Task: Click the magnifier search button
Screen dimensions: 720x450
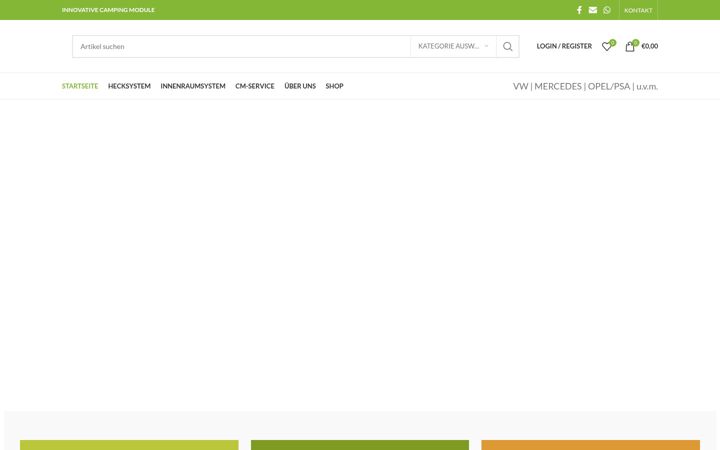Action: 507,46
